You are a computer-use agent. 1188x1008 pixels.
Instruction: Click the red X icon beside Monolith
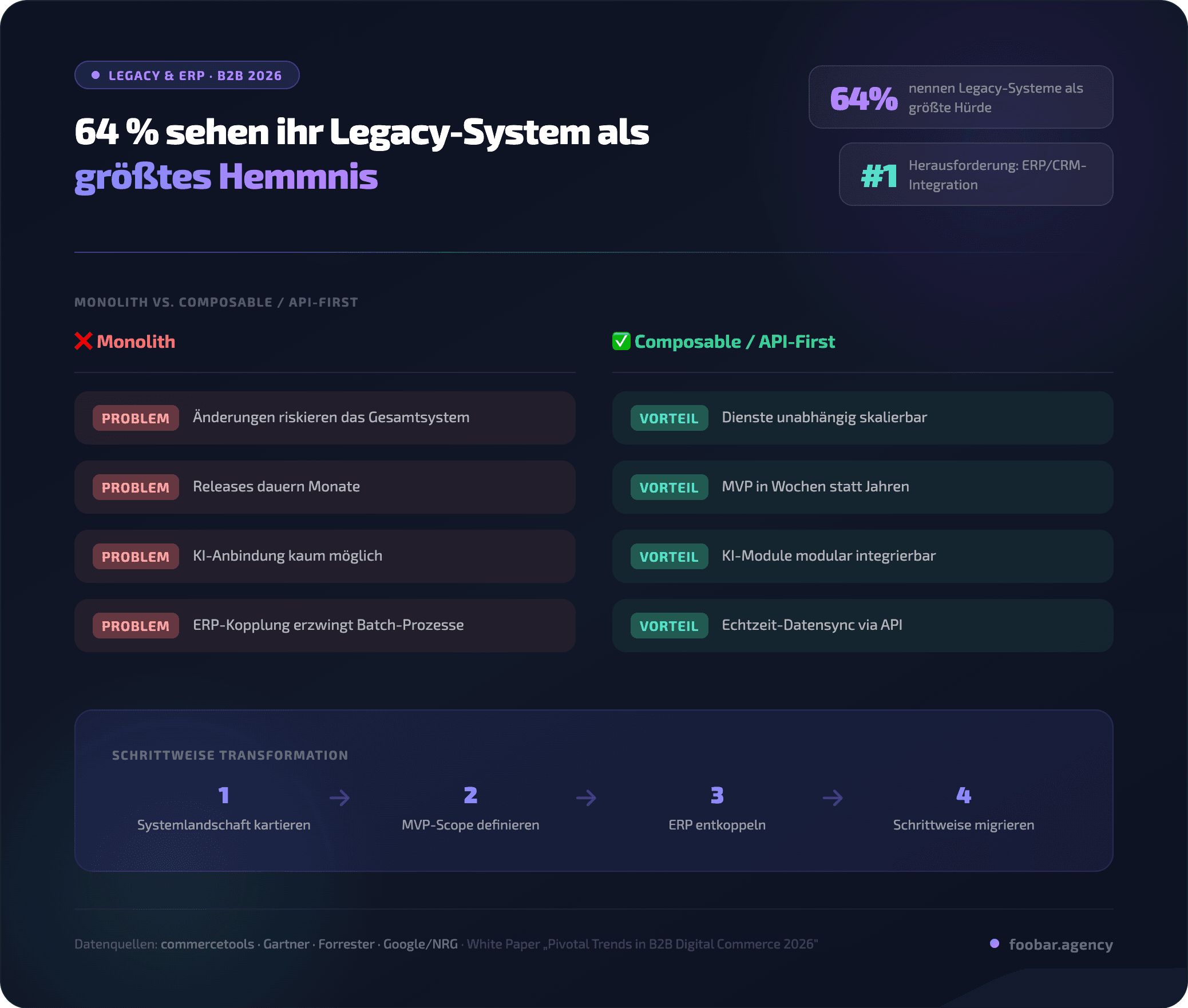coord(84,342)
